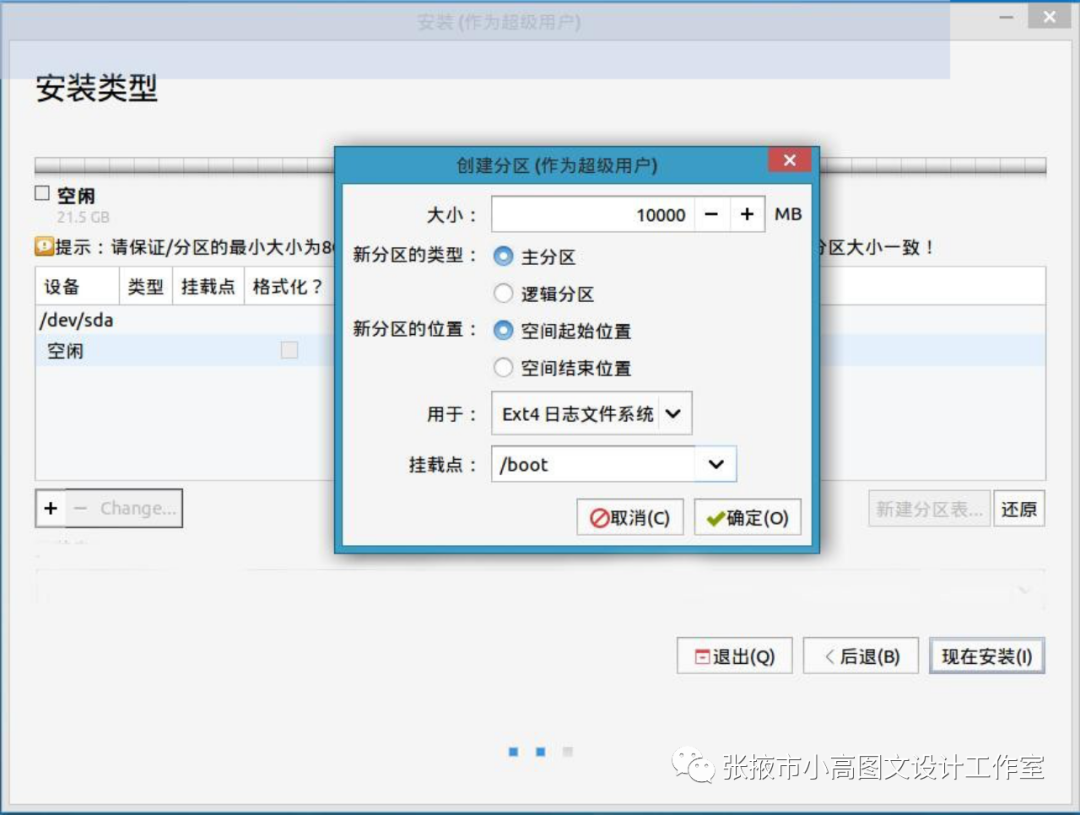Confirm with 确定(O) button
Viewport: 1080px width, 815px height.
click(747, 517)
